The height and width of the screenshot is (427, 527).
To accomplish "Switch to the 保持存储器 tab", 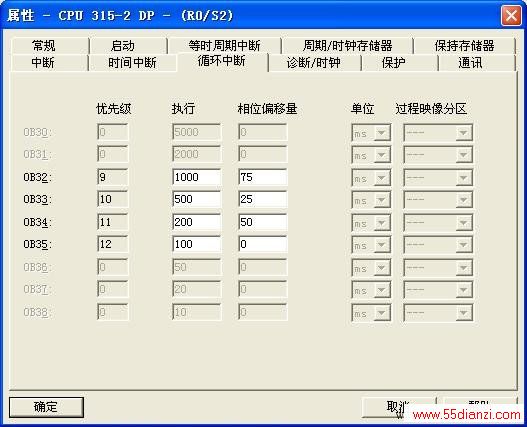I will tap(464, 46).
